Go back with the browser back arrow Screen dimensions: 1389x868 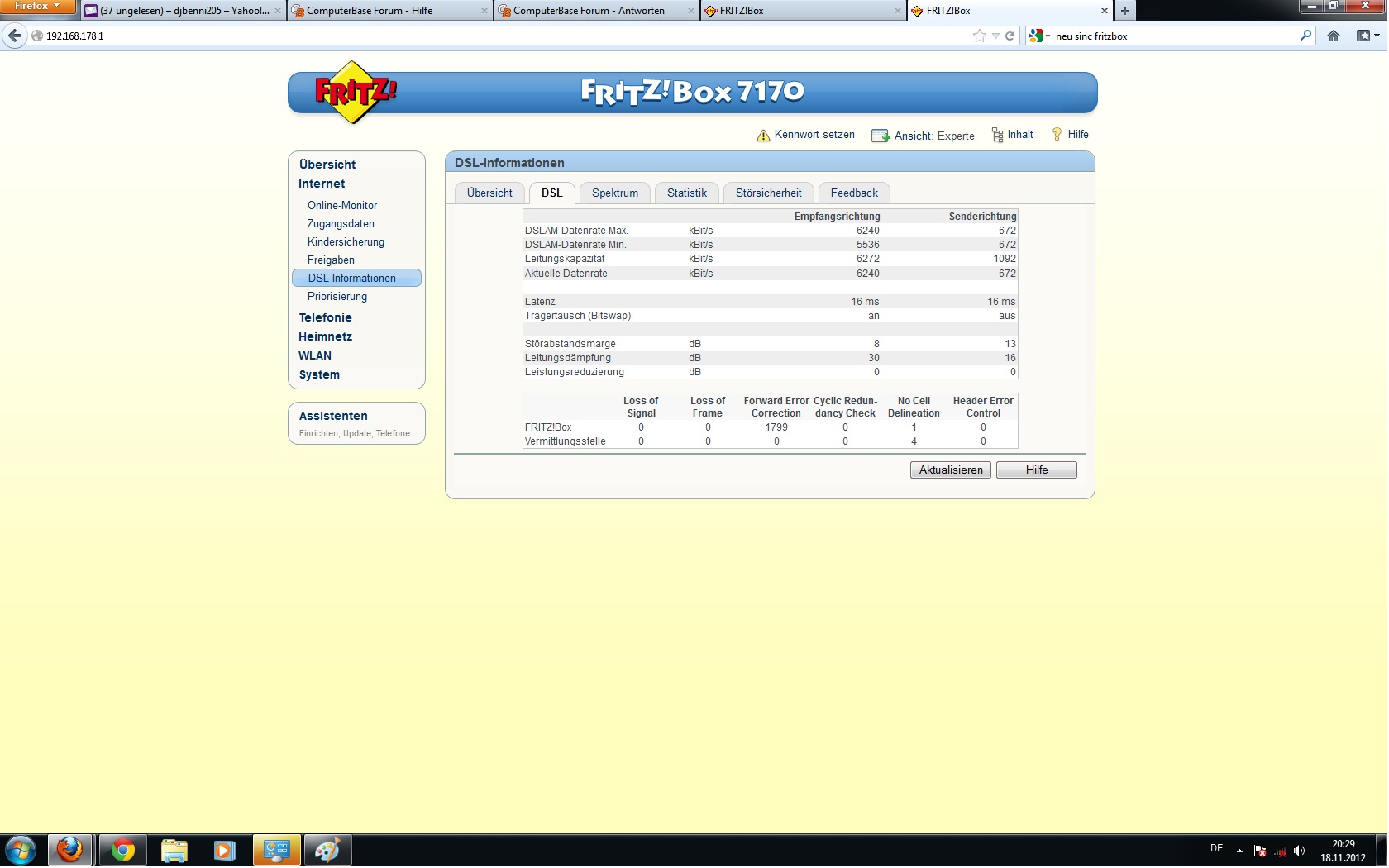point(14,36)
